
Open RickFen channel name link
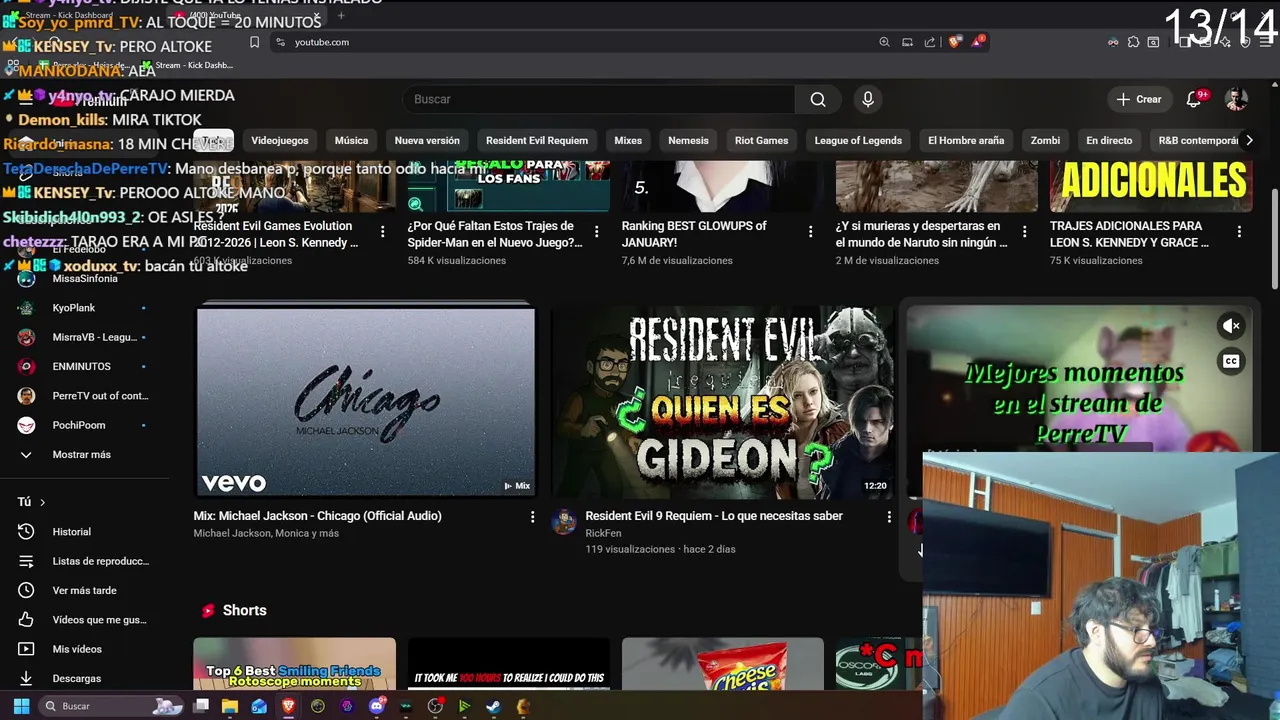click(x=603, y=533)
